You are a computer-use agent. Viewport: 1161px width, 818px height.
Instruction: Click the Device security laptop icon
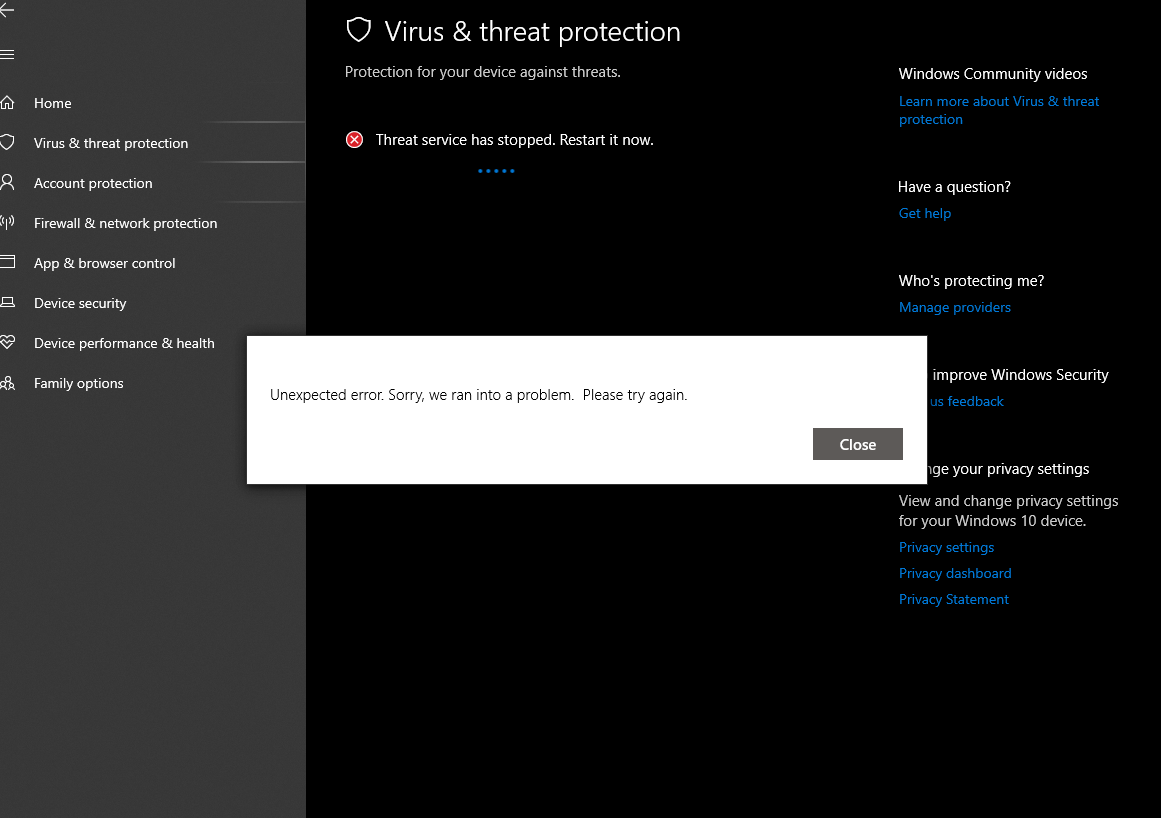pyautogui.click(x=7, y=302)
